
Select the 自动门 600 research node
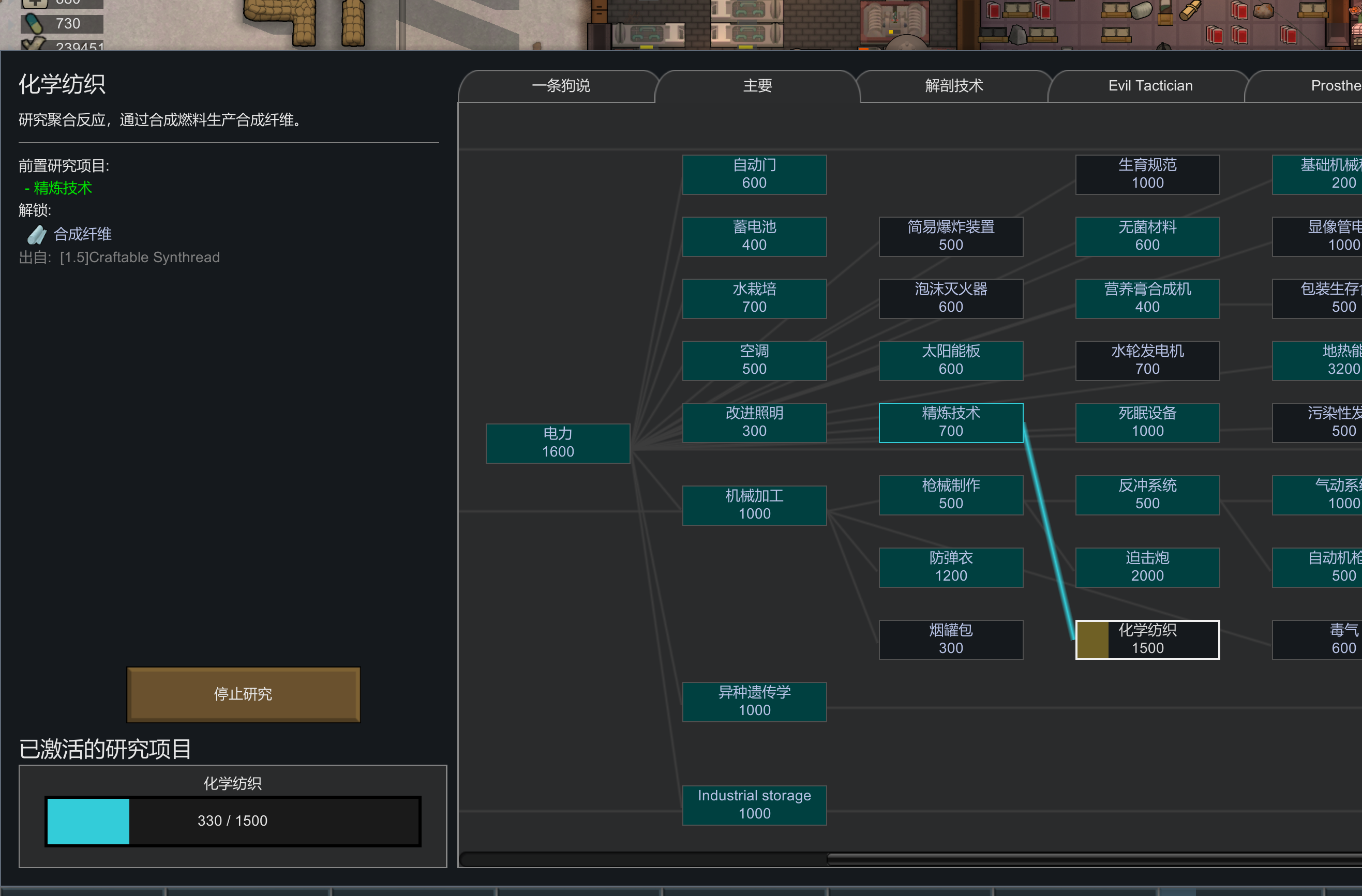[754, 175]
